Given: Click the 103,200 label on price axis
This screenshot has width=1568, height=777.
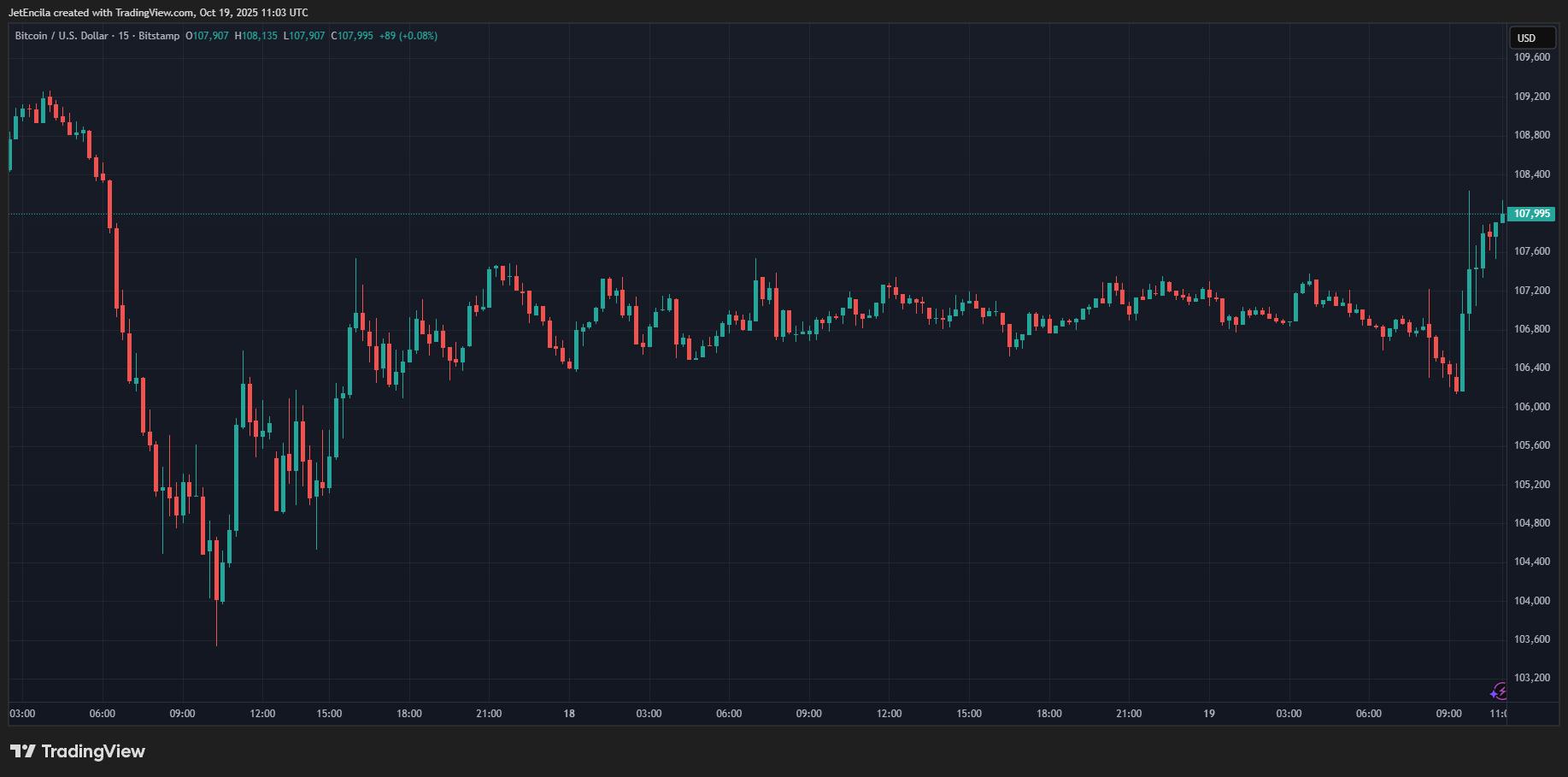Looking at the screenshot, I should click(1531, 678).
